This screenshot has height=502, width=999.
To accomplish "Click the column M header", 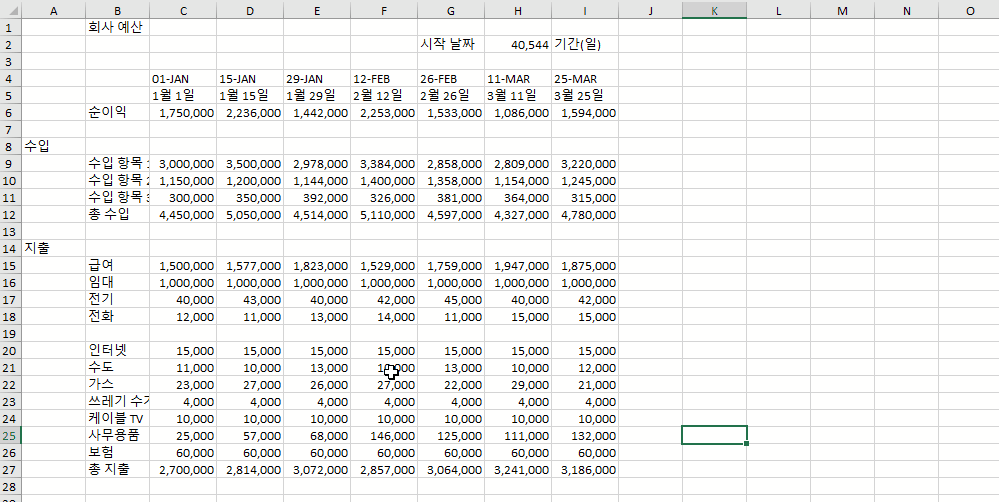I will click(x=842, y=10).
